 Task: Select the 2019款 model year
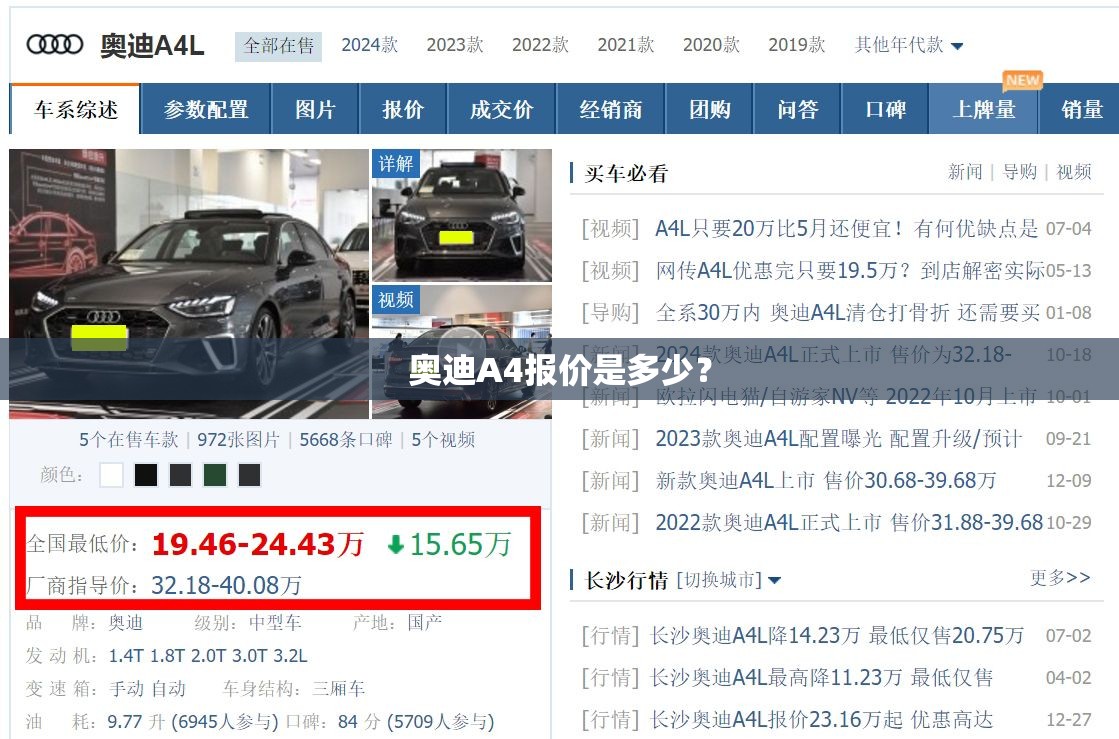pos(796,45)
